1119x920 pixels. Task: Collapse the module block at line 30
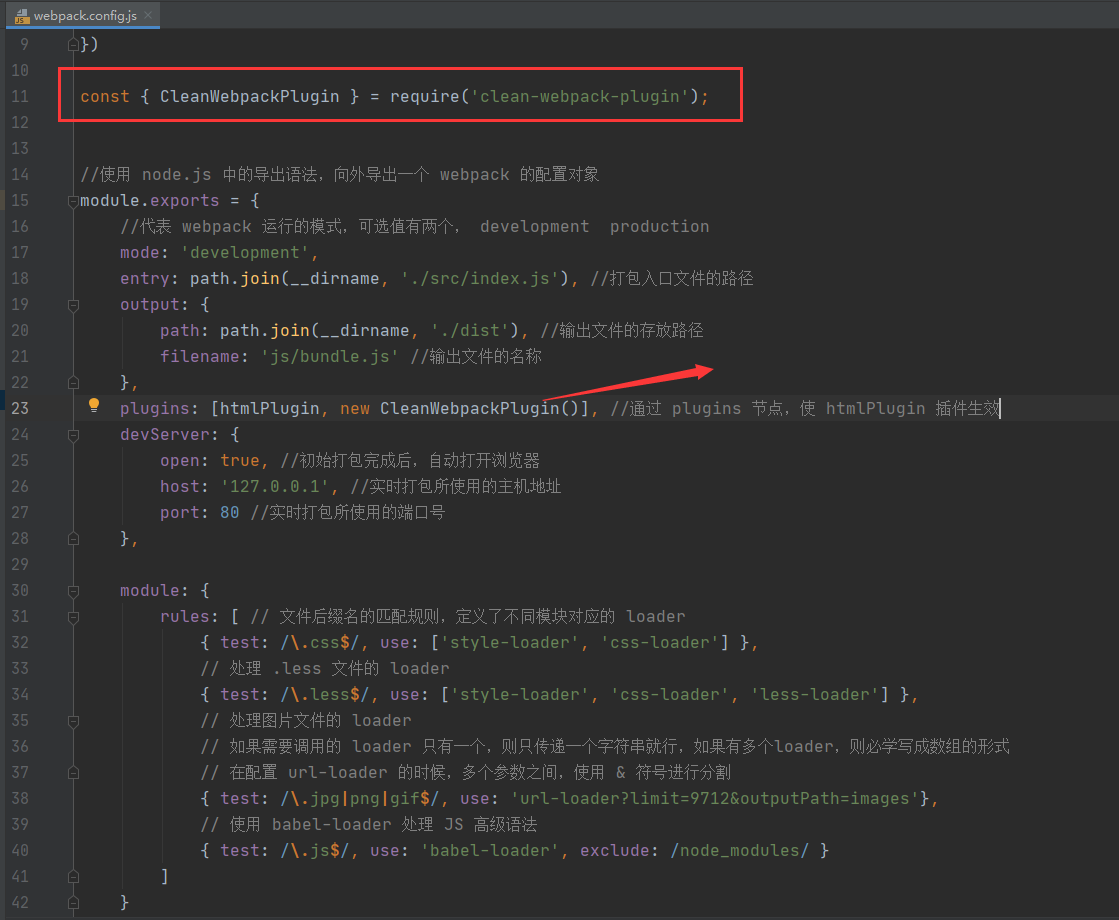pyautogui.click(x=73, y=591)
